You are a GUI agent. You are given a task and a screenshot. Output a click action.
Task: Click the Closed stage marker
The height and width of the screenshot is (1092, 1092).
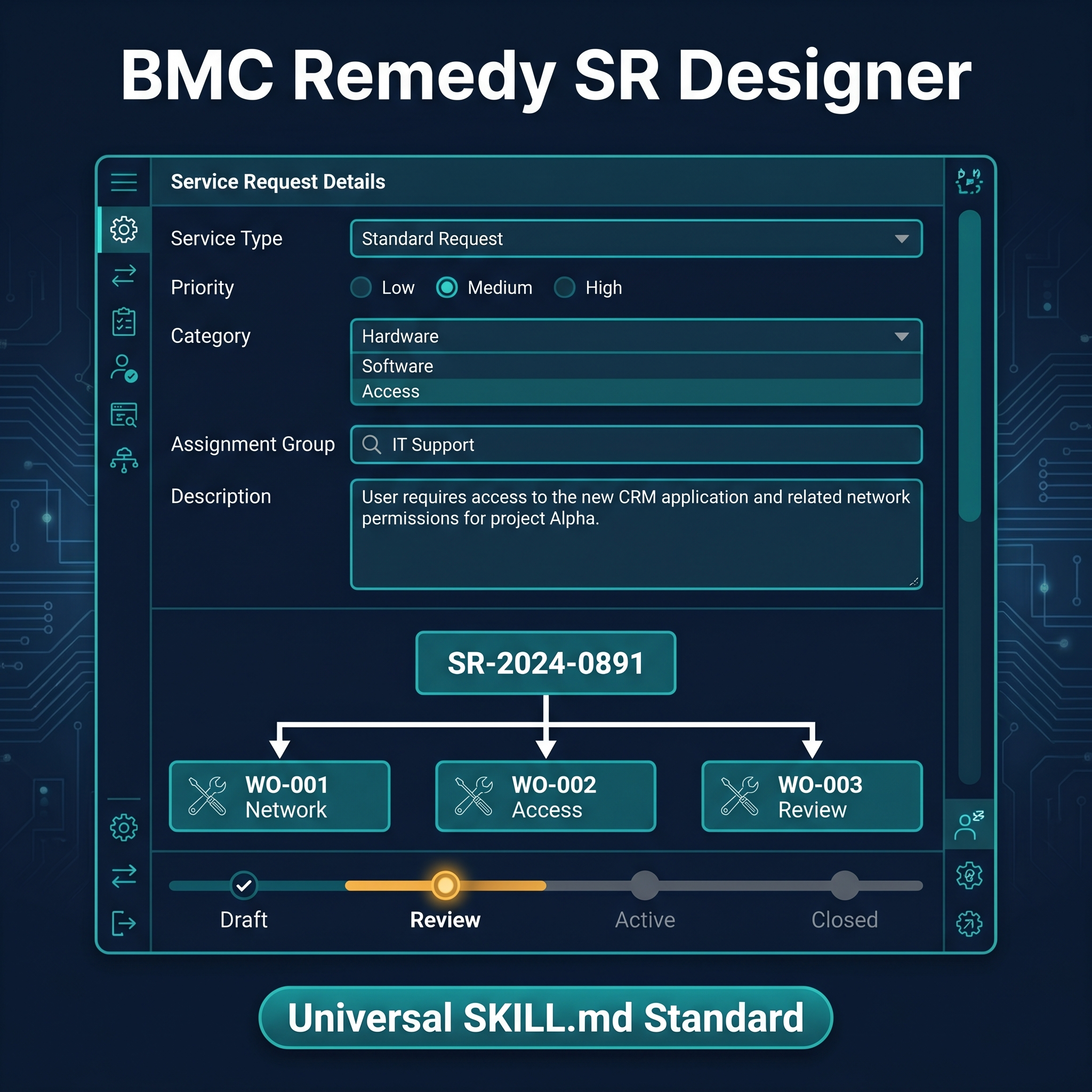[845, 885]
